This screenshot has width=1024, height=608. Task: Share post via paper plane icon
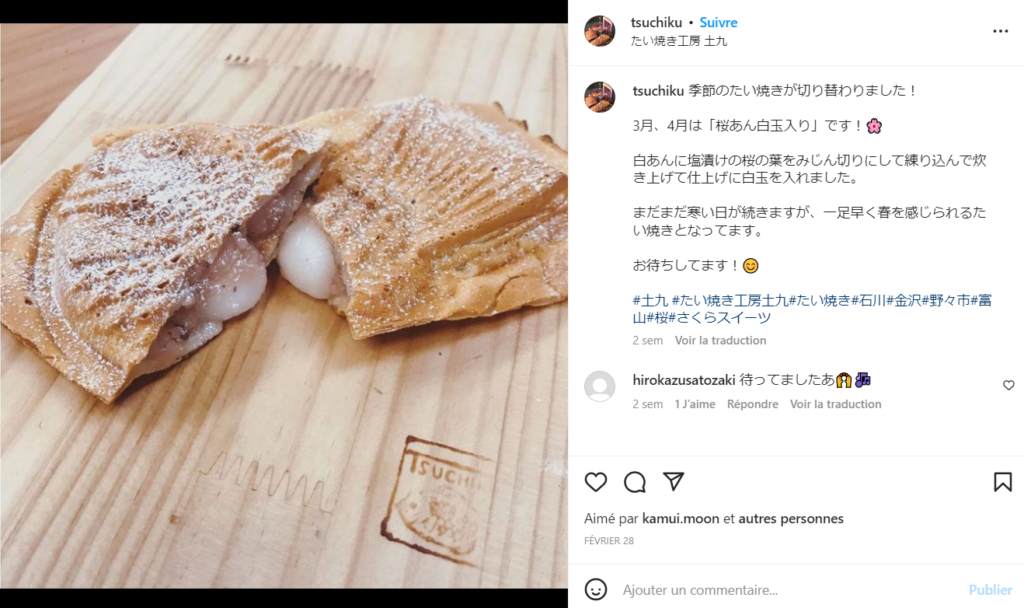[673, 481]
